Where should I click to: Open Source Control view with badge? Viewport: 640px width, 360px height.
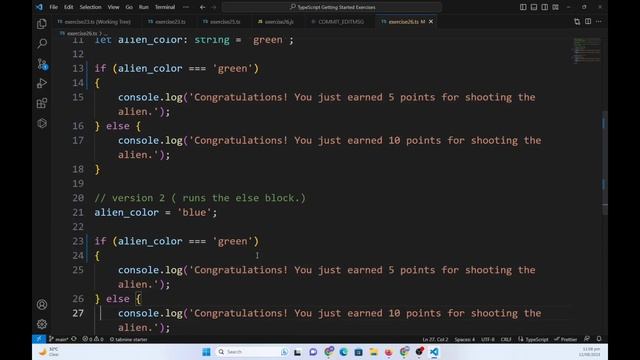[x=42, y=64]
